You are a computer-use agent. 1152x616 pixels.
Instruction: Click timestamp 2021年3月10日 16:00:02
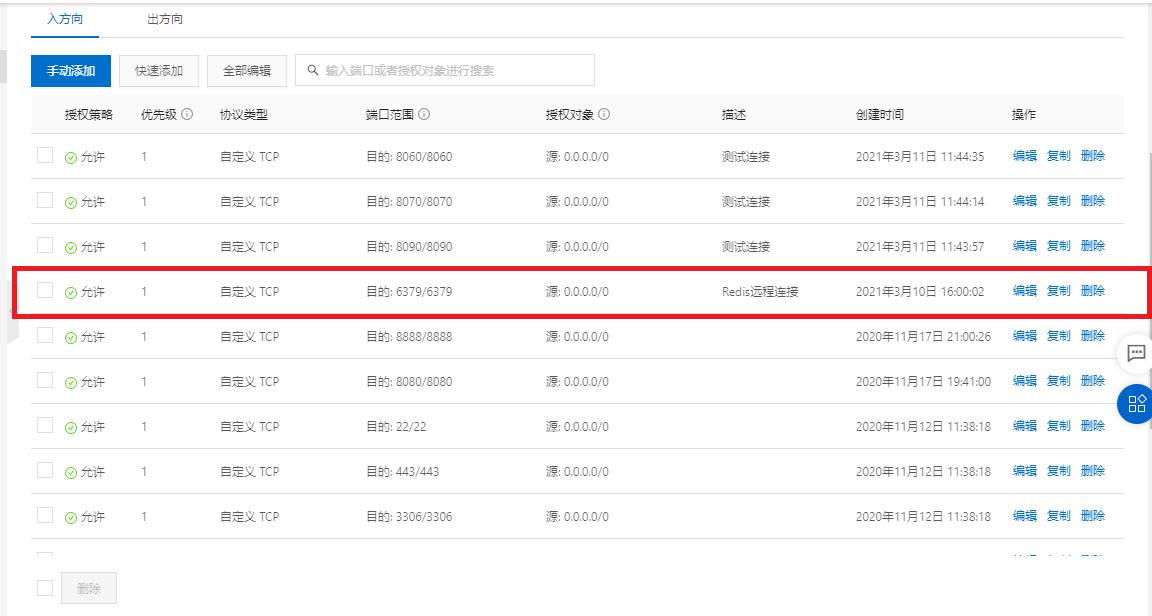tap(920, 292)
